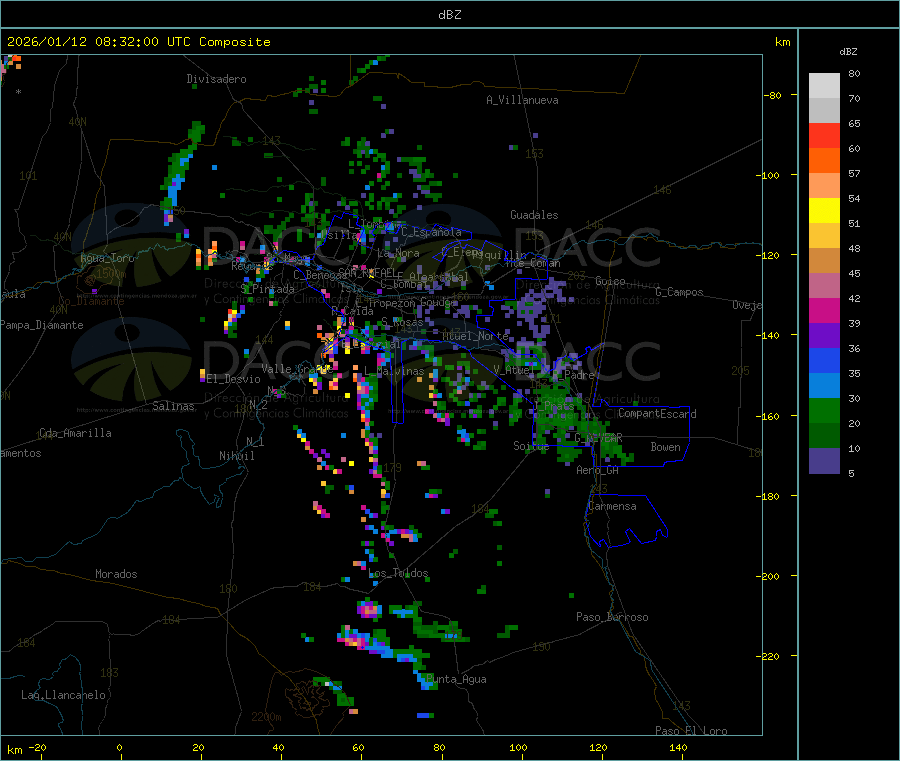Image resolution: width=900 pixels, height=761 pixels.
Task: Click the Aero_GA location label
Action: point(598,470)
